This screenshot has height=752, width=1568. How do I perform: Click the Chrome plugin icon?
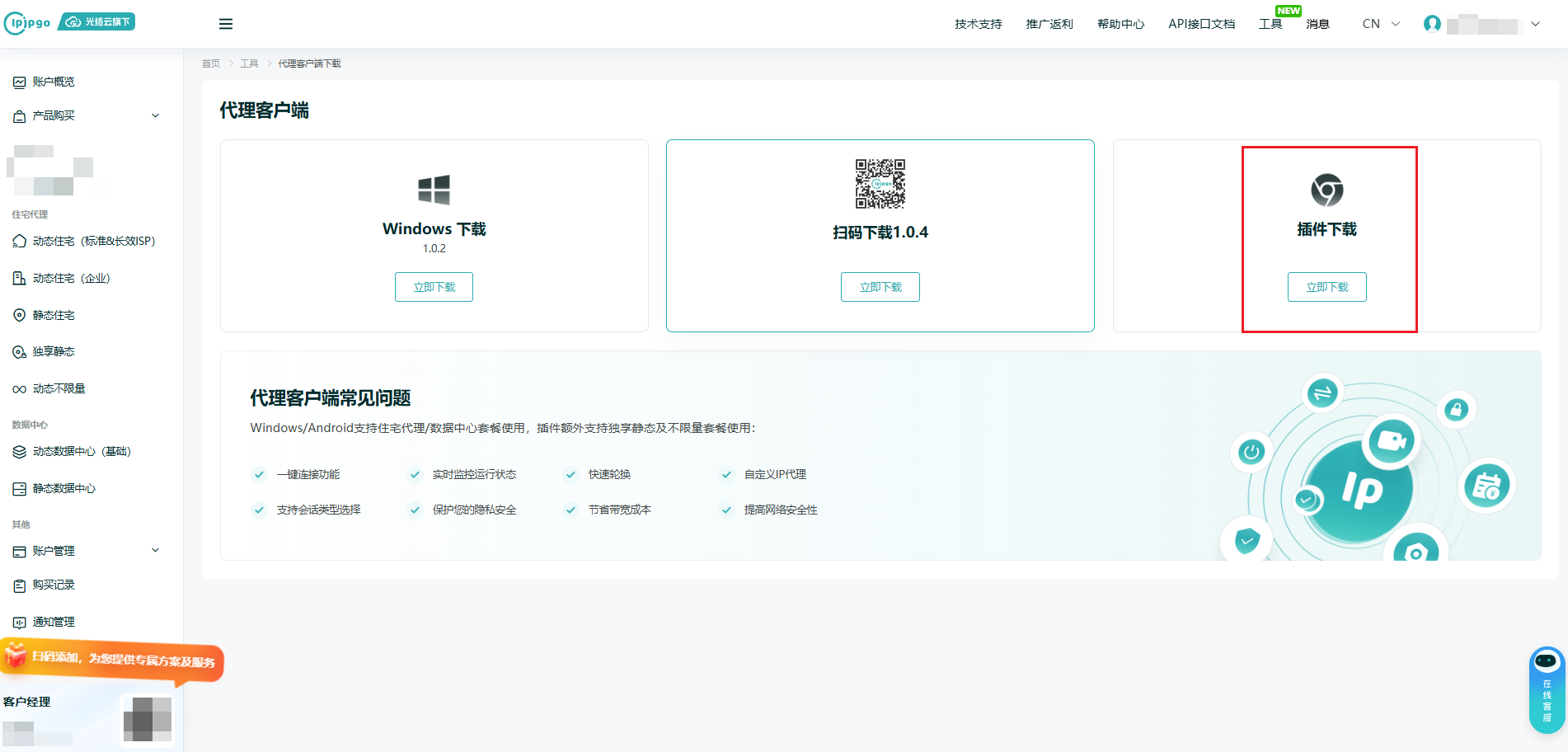point(1326,190)
